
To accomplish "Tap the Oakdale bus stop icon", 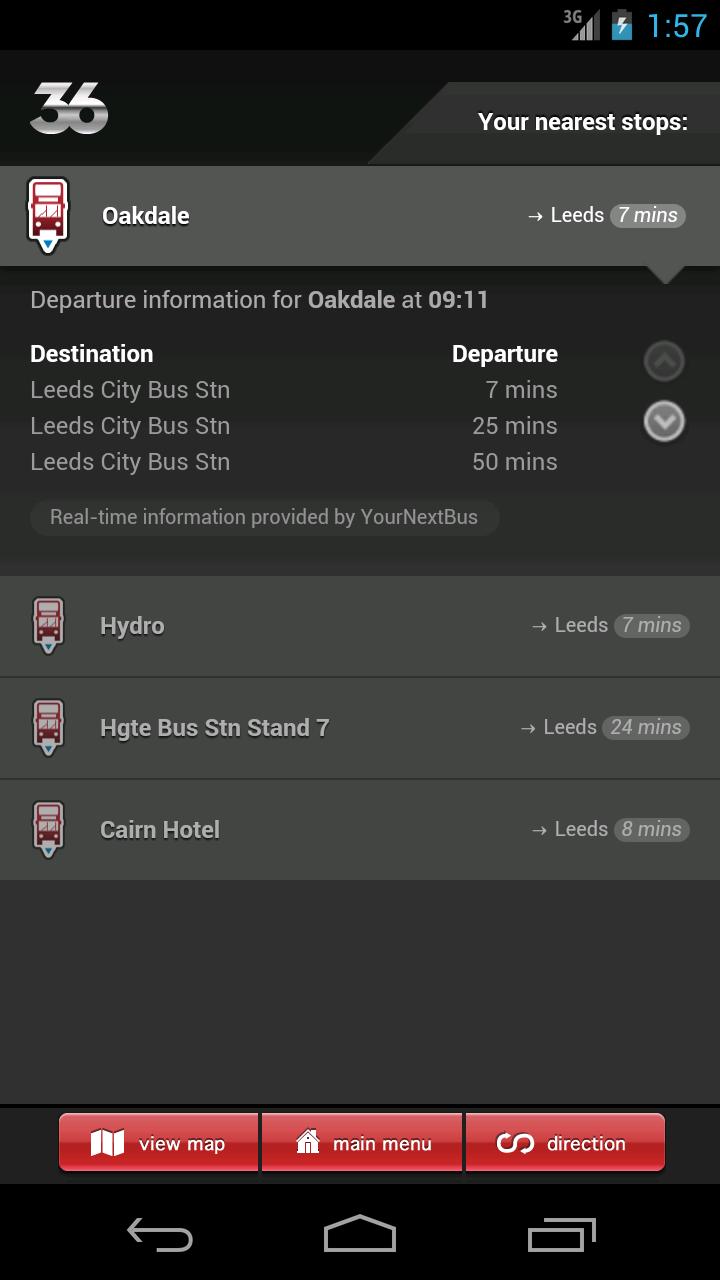I will (48, 215).
